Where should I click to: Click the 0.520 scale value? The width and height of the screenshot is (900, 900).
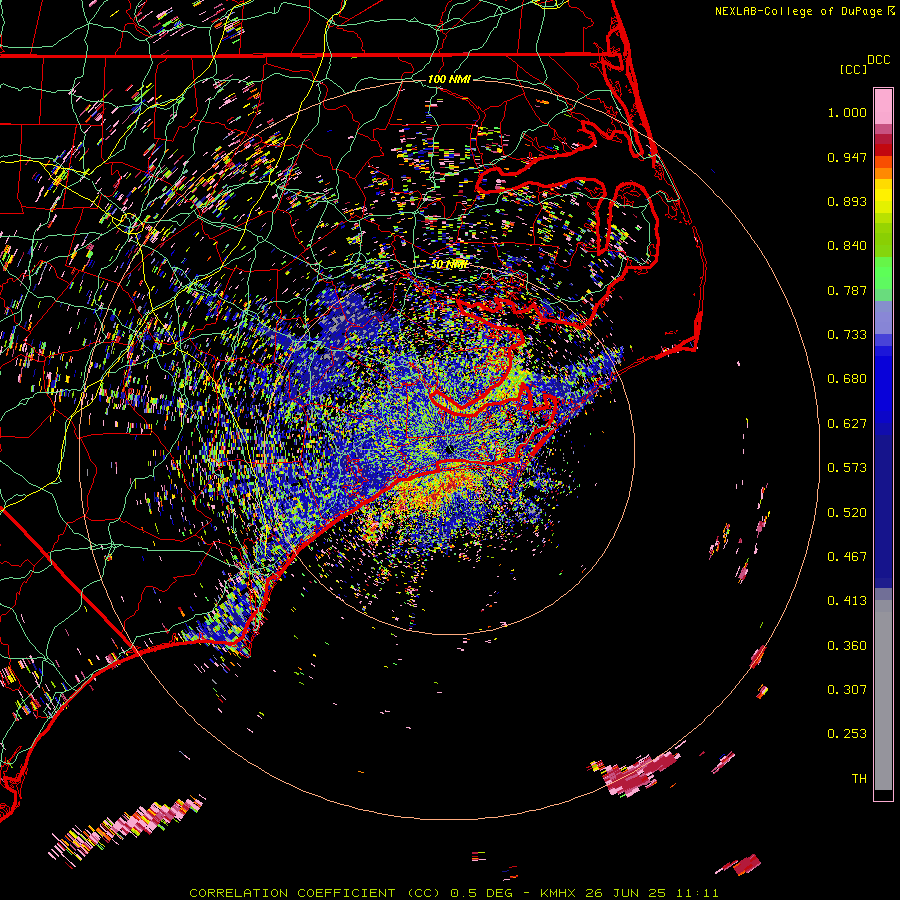[847, 513]
